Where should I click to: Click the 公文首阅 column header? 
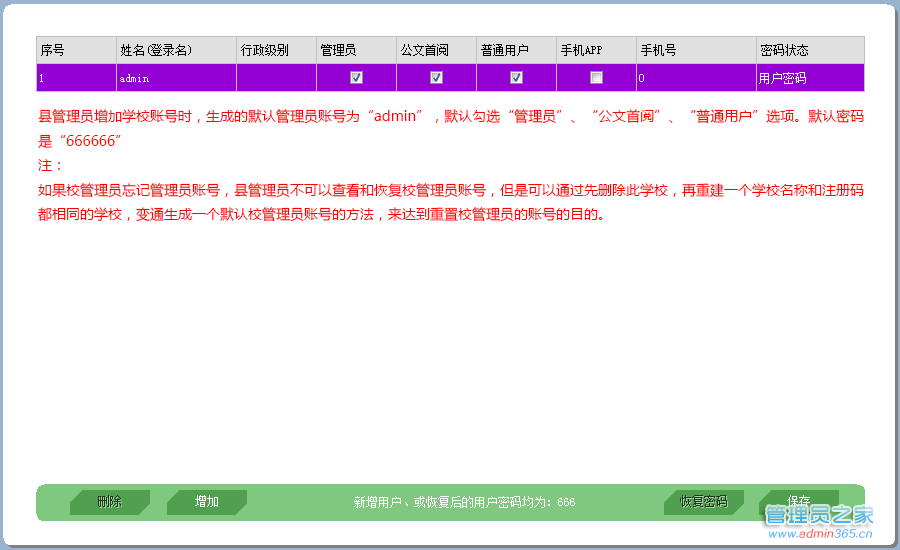tap(436, 51)
